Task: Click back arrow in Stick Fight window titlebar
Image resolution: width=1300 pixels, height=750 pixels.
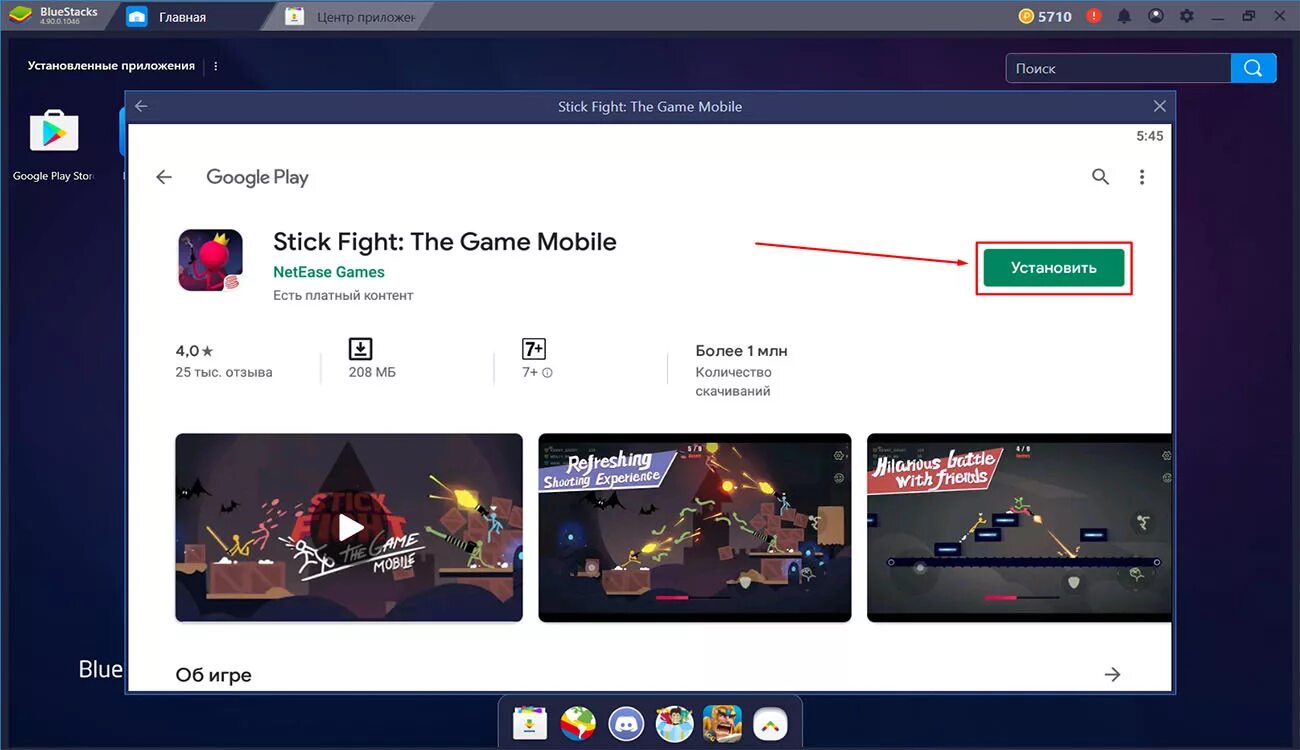Action: (x=141, y=106)
